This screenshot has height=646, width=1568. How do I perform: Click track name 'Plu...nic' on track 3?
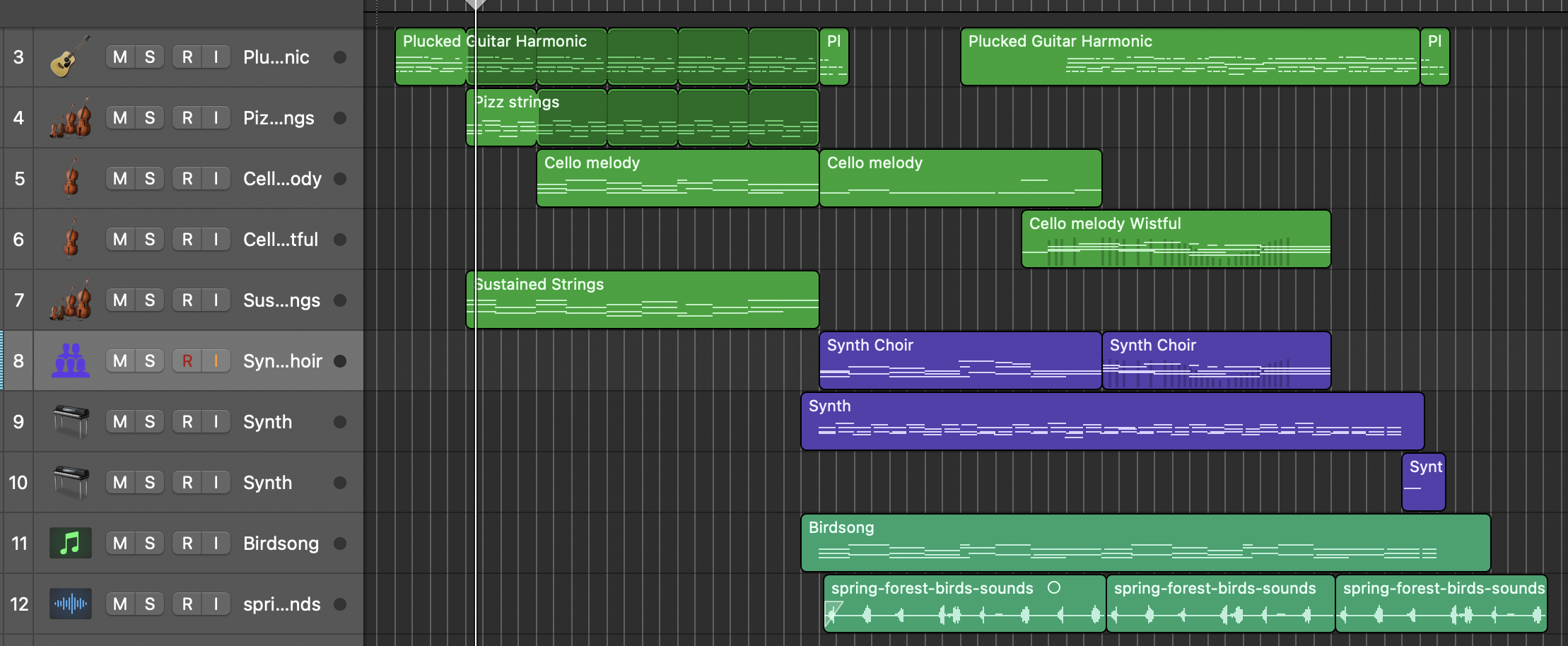coord(276,57)
